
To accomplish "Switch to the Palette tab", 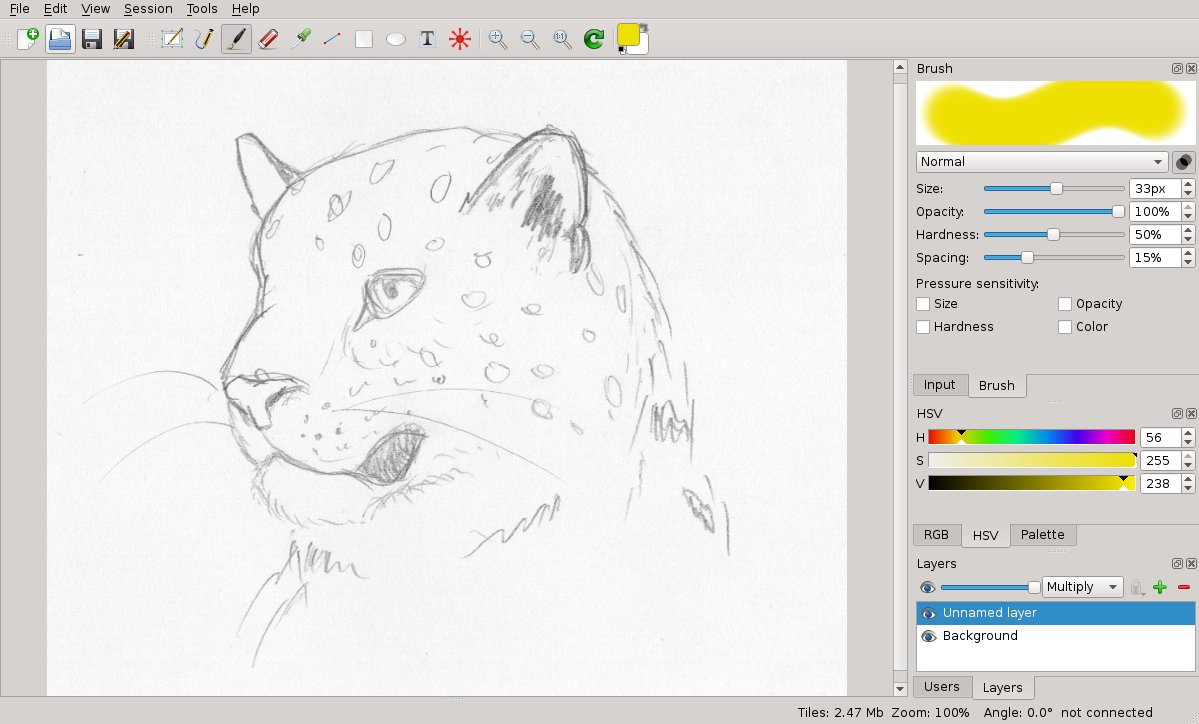I will tap(1042, 535).
